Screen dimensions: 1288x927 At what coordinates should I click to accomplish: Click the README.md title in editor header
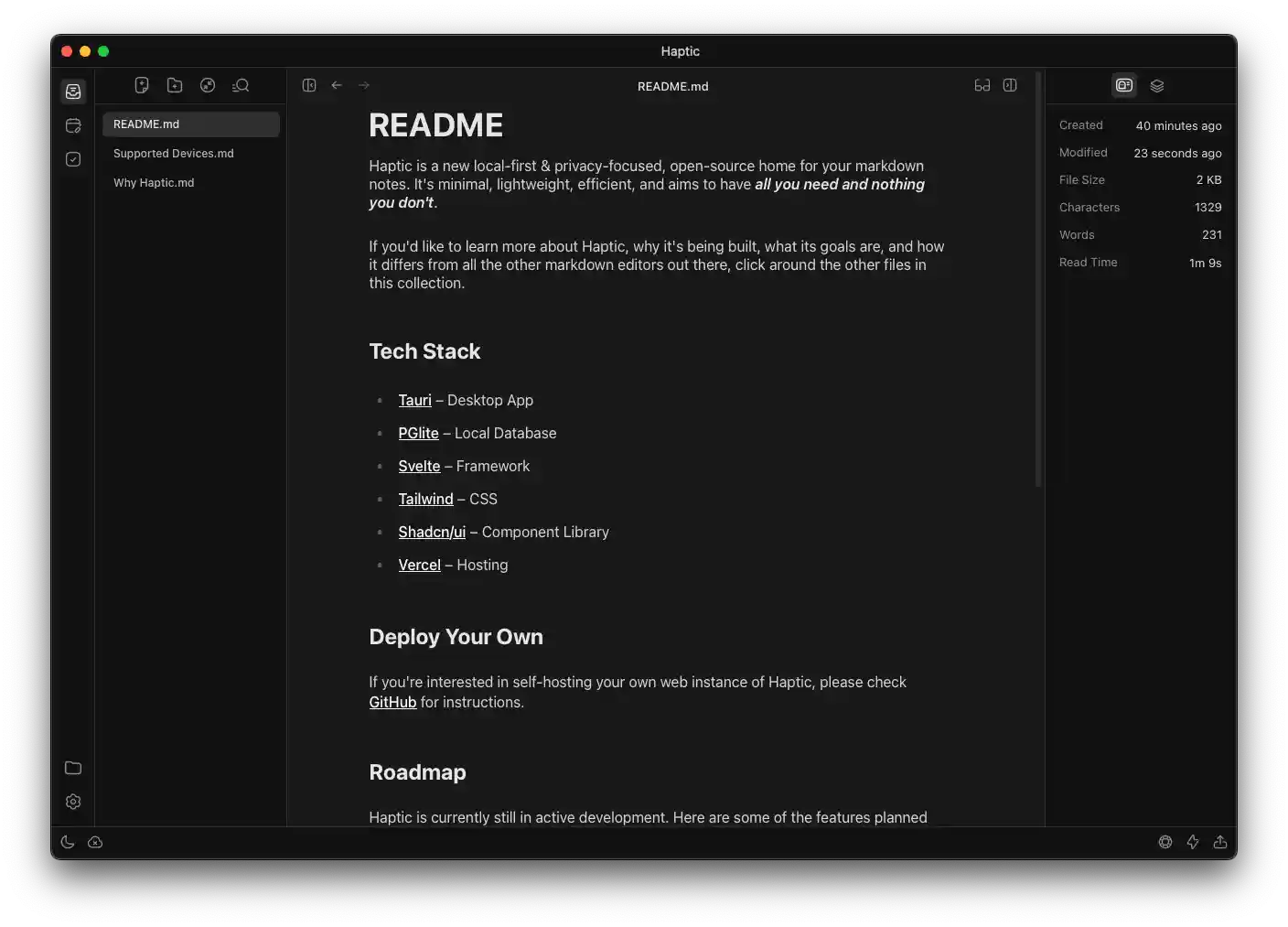coord(673,86)
